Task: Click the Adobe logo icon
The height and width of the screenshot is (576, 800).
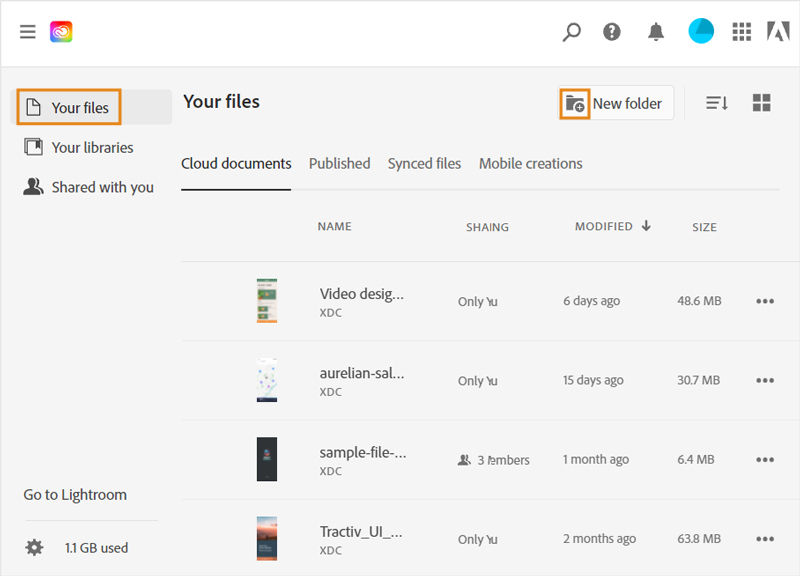Action: [778, 32]
